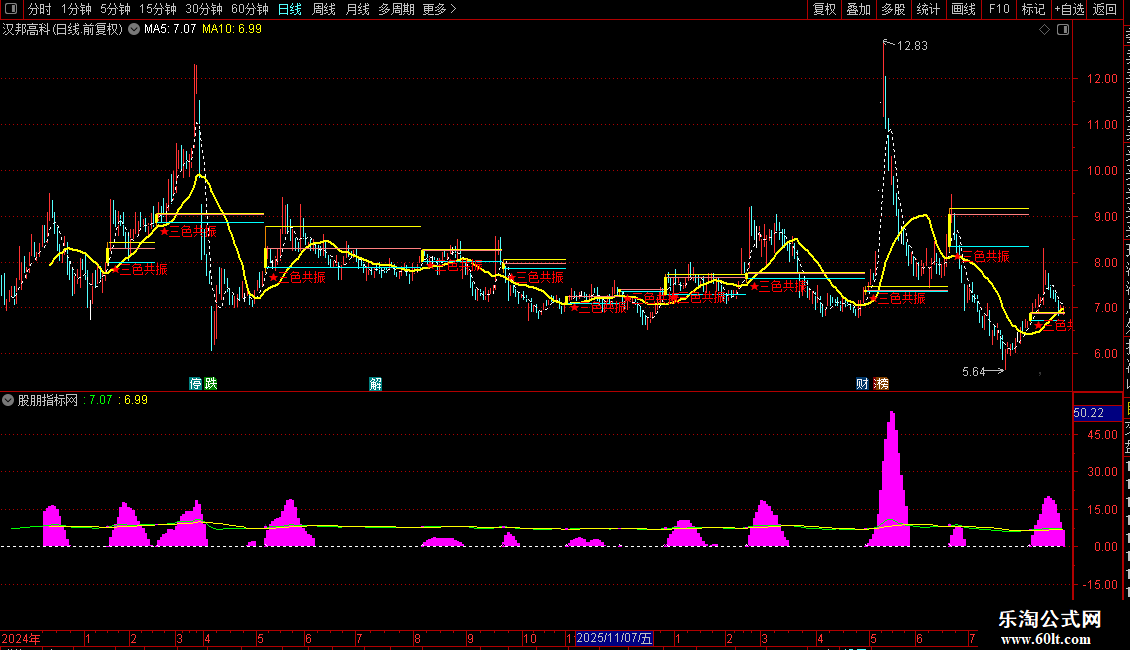Screen dimensions: 1130x650
Task: Click the MA10: 6.99 label
Action: coord(232,30)
